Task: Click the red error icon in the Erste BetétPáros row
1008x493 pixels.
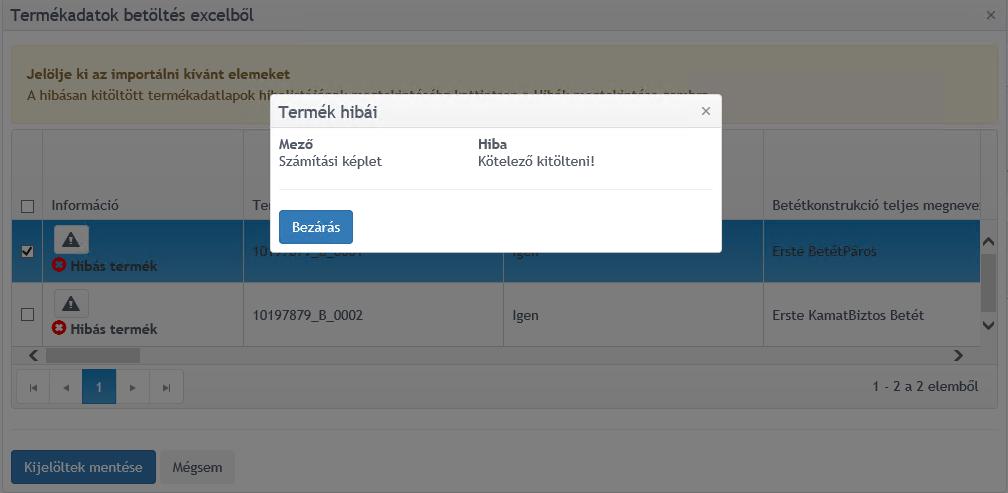Action: pos(59,265)
